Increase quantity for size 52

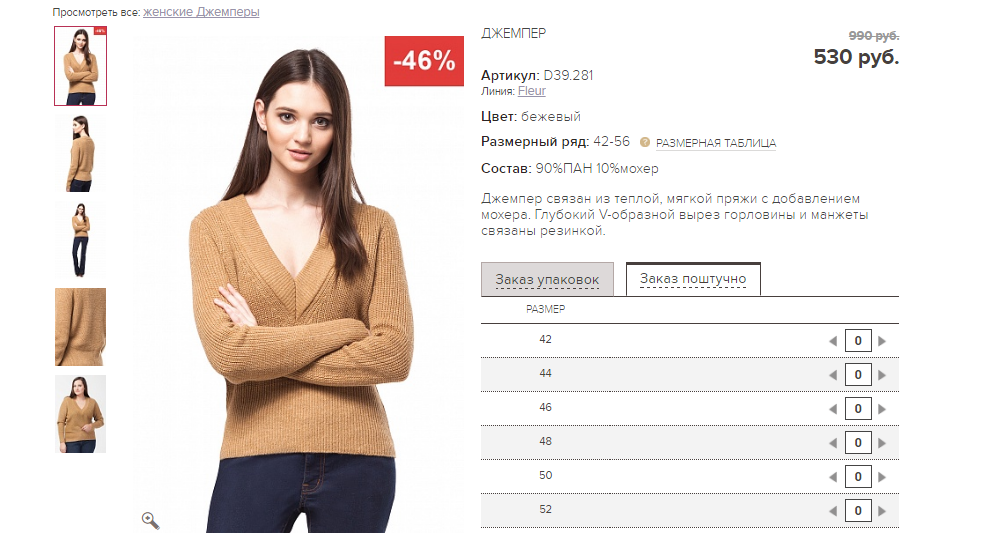(x=882, y=511)
